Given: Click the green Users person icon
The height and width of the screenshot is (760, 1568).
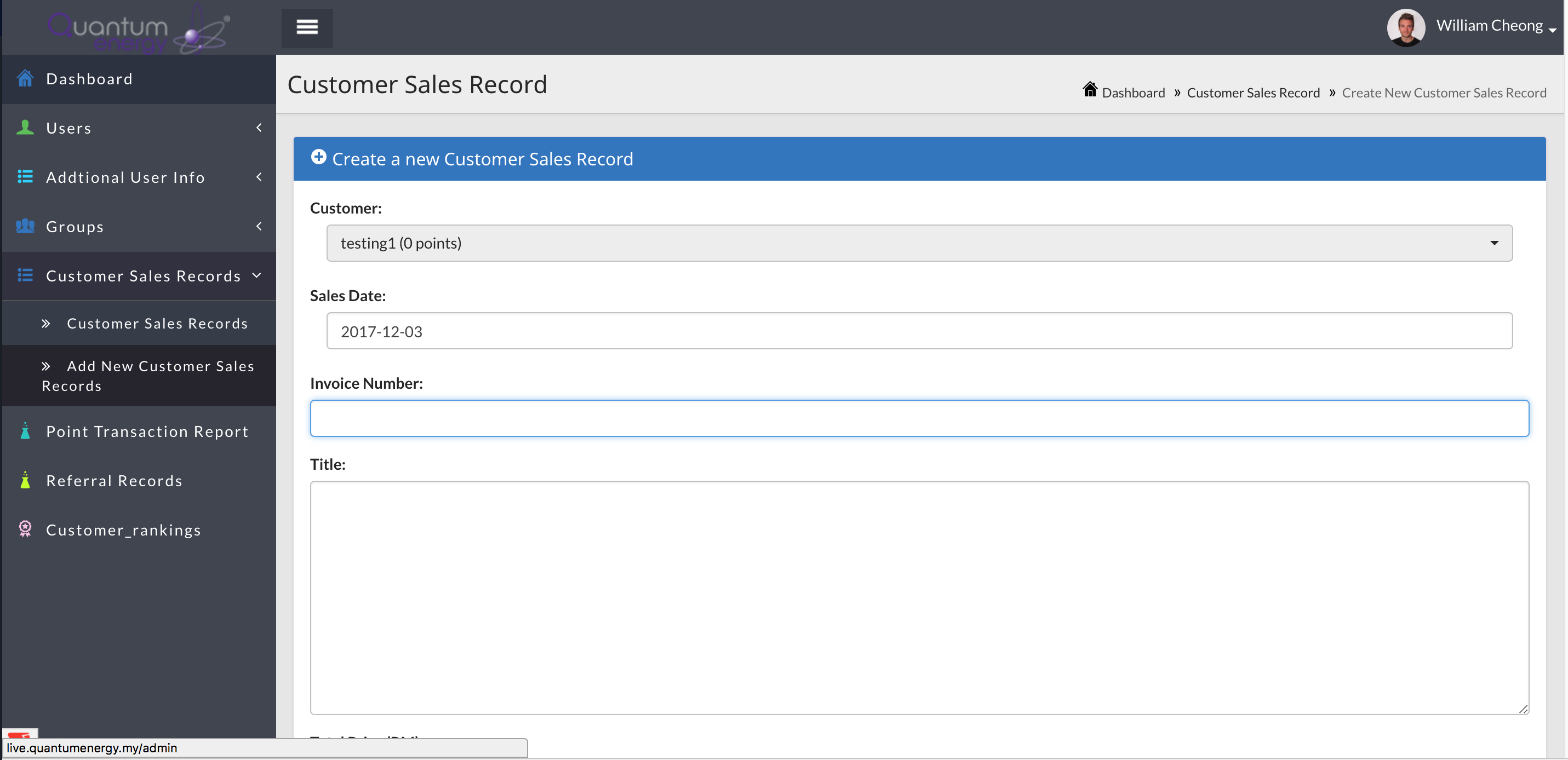Looking at the screenshot, I should [25, 128].
